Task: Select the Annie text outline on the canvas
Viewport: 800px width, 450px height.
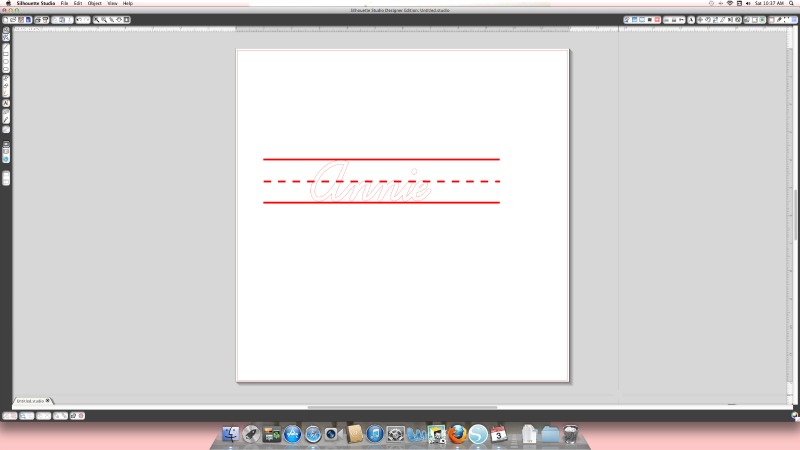Action: tap(372, 181)
